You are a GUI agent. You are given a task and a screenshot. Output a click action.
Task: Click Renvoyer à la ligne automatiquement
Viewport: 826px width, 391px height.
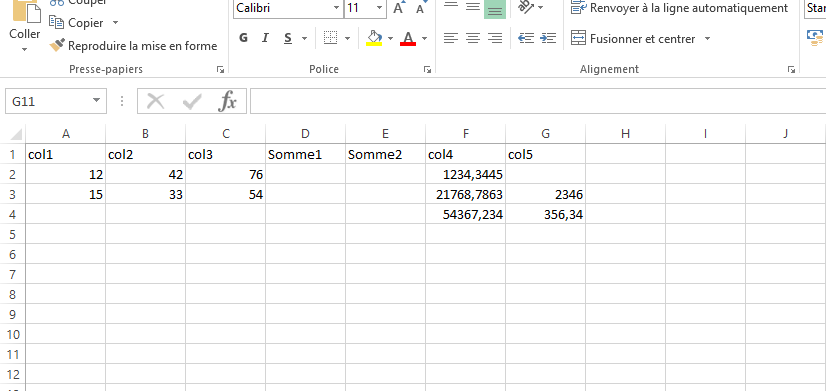(x=680, y=8)
